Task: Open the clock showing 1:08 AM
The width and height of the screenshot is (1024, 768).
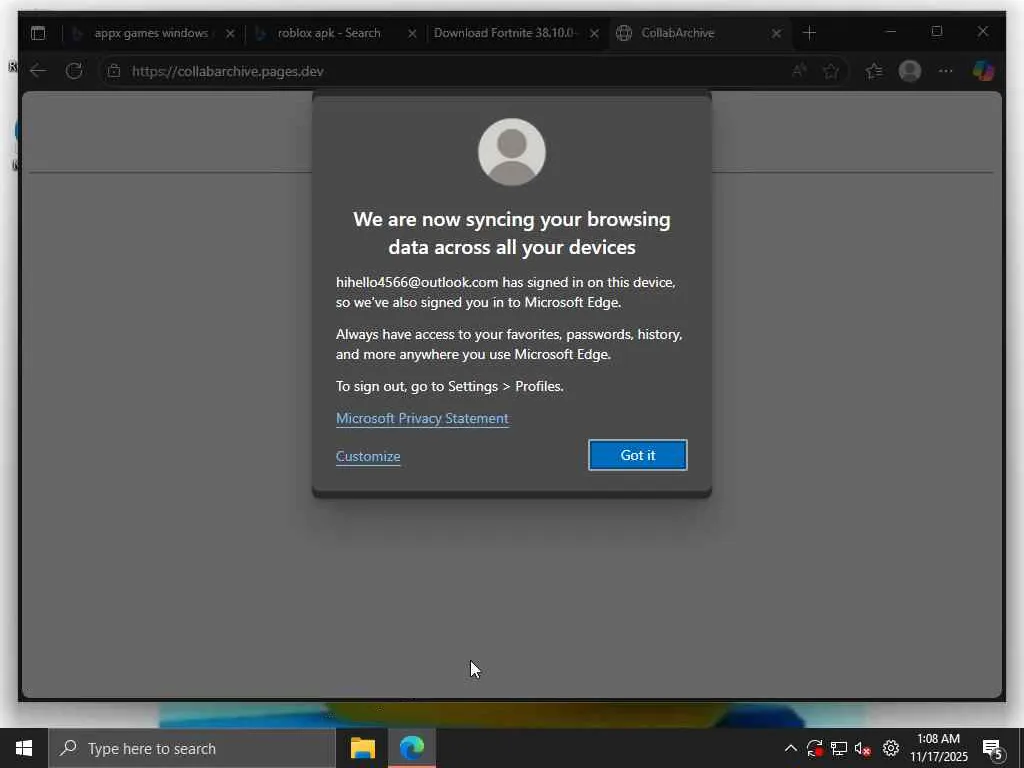Action: pyautogui.click(x=938, y=748)
